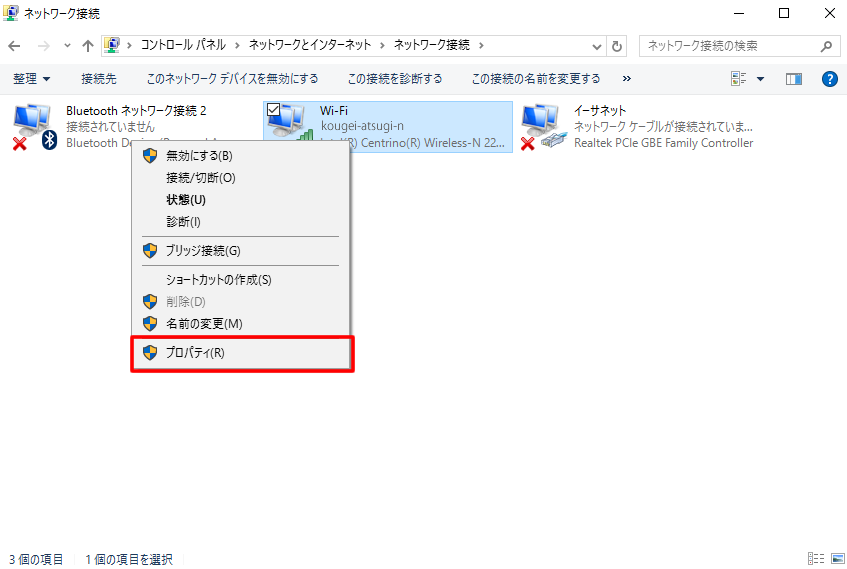Click the Back navigation arrow
Screen dimensions: 847x569
[15, 46]
